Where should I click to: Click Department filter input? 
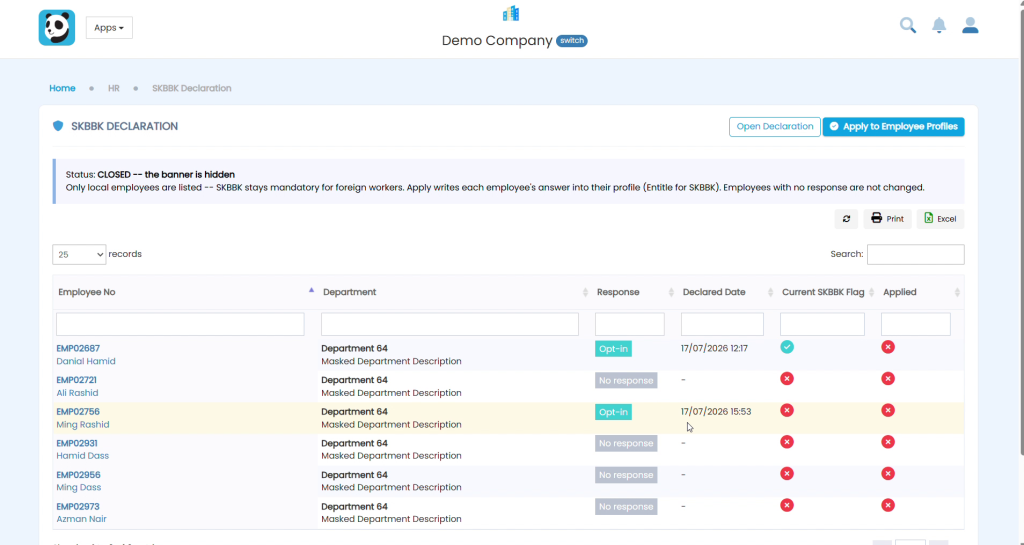pyautogui.click(x=450, y=324)
